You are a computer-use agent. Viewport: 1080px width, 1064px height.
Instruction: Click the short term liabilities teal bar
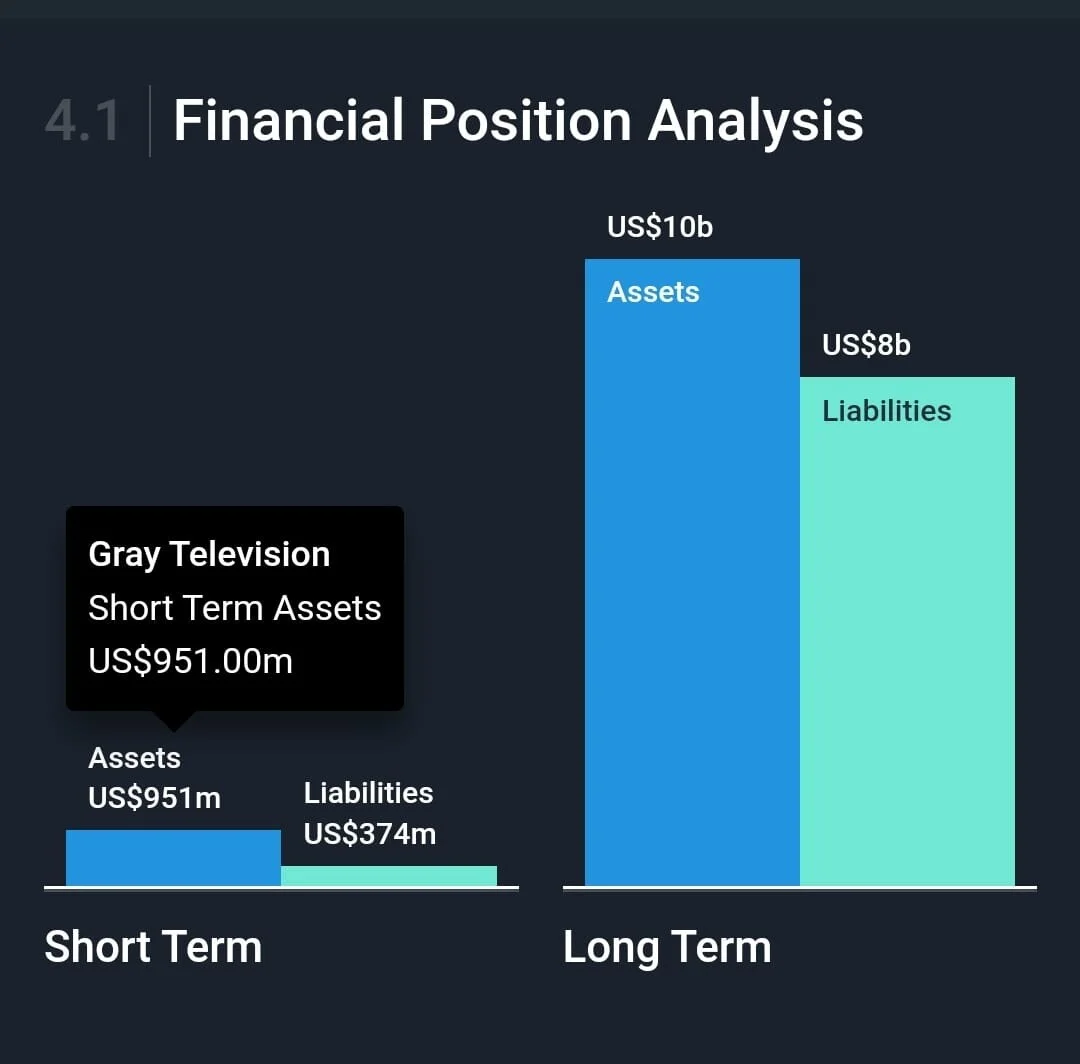(x=388, y=876)
